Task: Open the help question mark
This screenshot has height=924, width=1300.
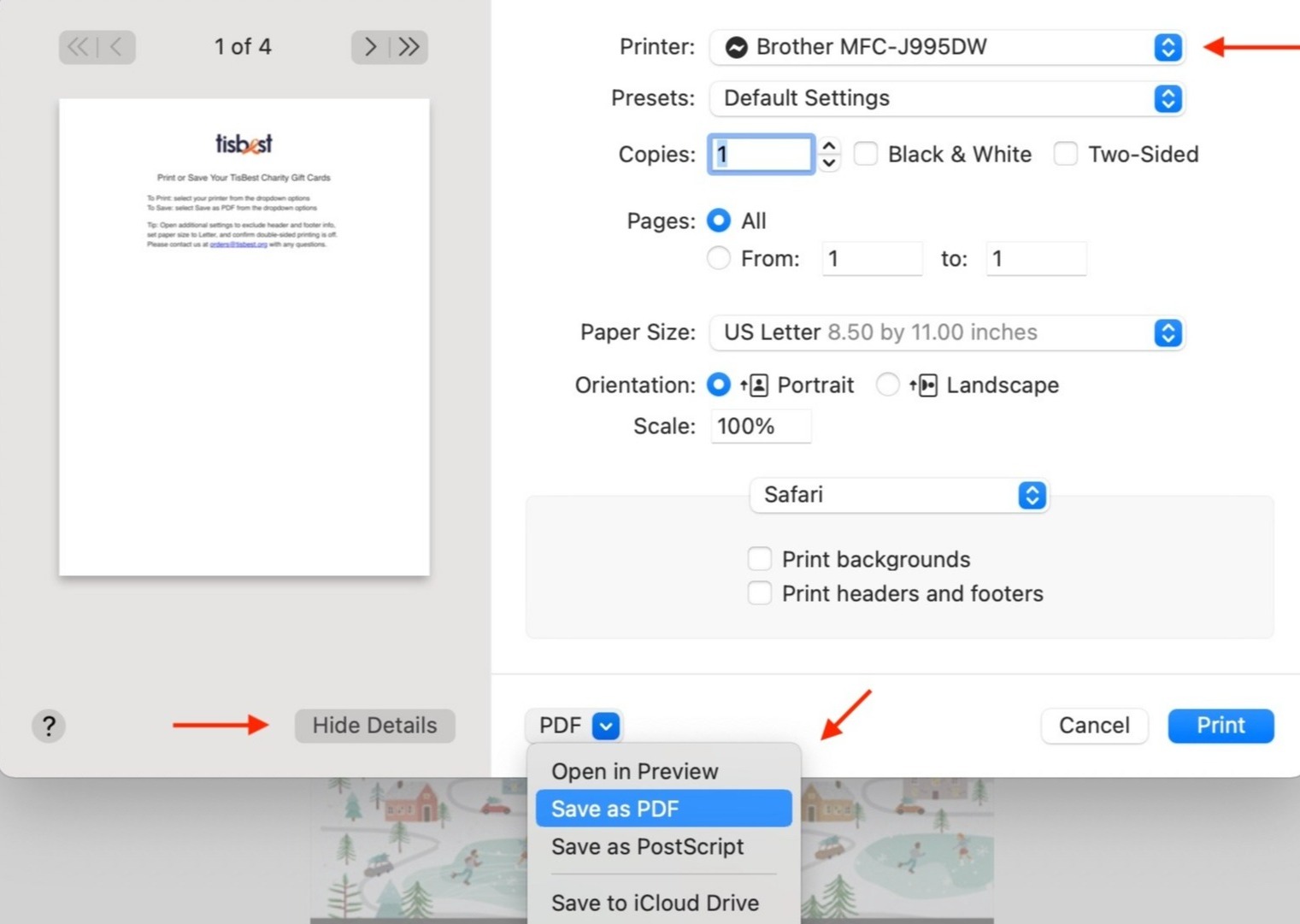Action: click(x=49, y=726)
